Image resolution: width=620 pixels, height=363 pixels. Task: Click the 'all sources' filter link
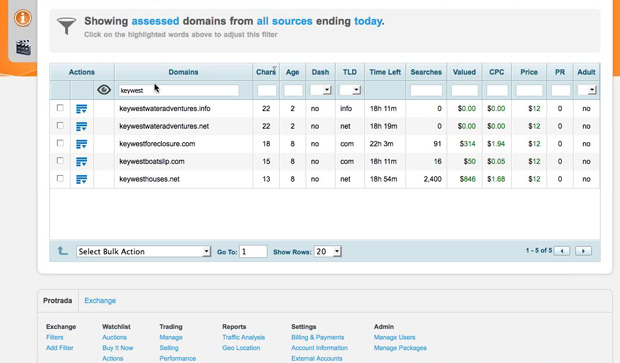coord(284,21)
